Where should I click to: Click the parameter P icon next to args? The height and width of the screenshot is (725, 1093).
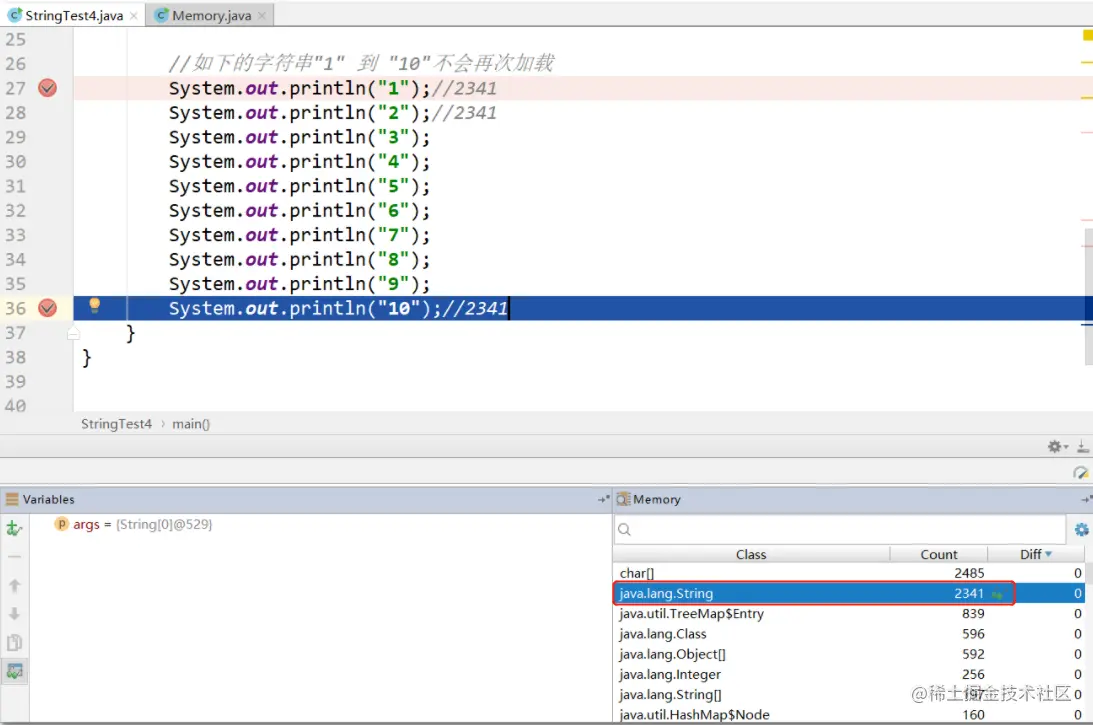[61, 524]
